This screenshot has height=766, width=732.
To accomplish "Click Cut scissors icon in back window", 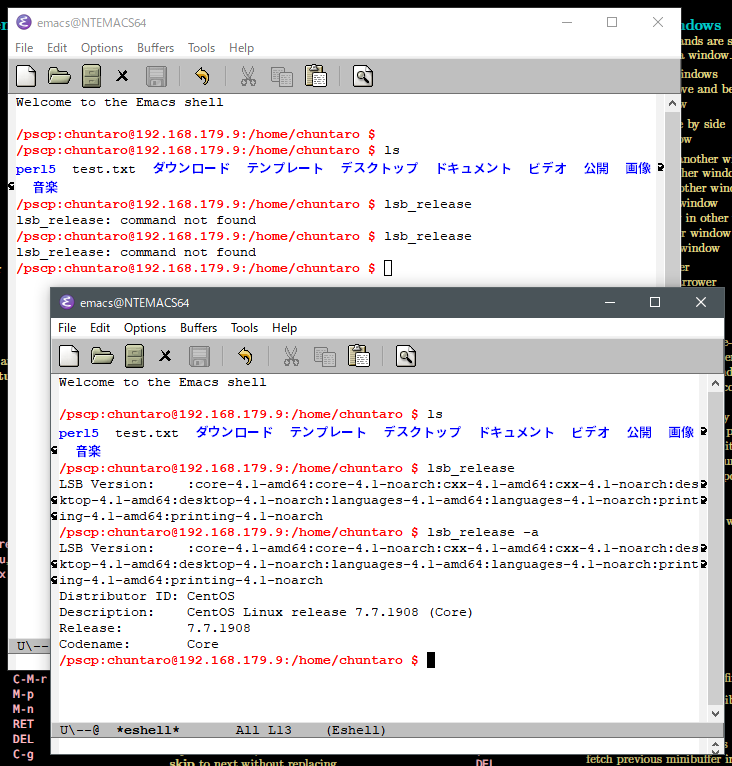I will [248, 76].
